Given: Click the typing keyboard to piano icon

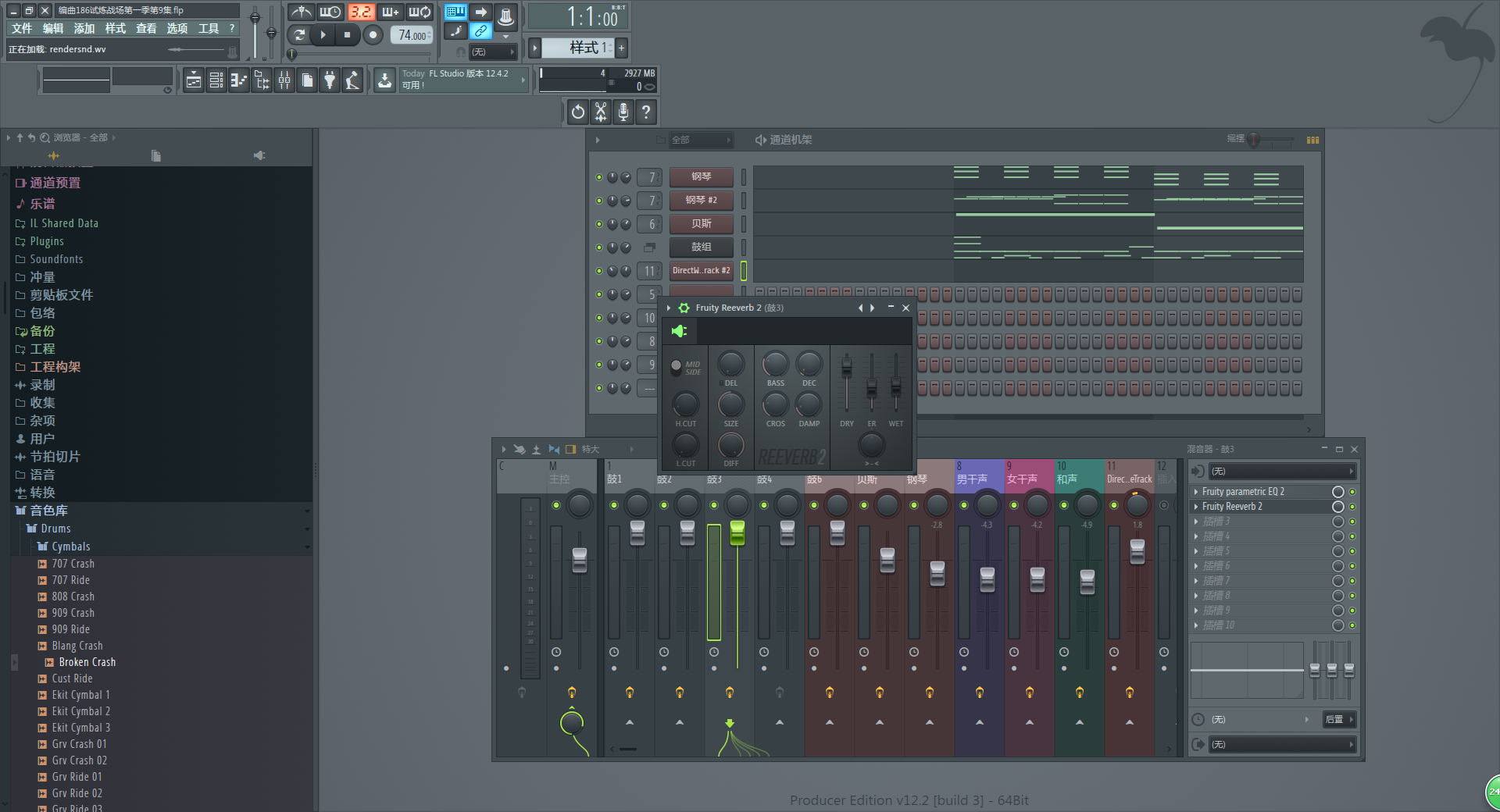Looking at the screenshot, I should 455,12.
